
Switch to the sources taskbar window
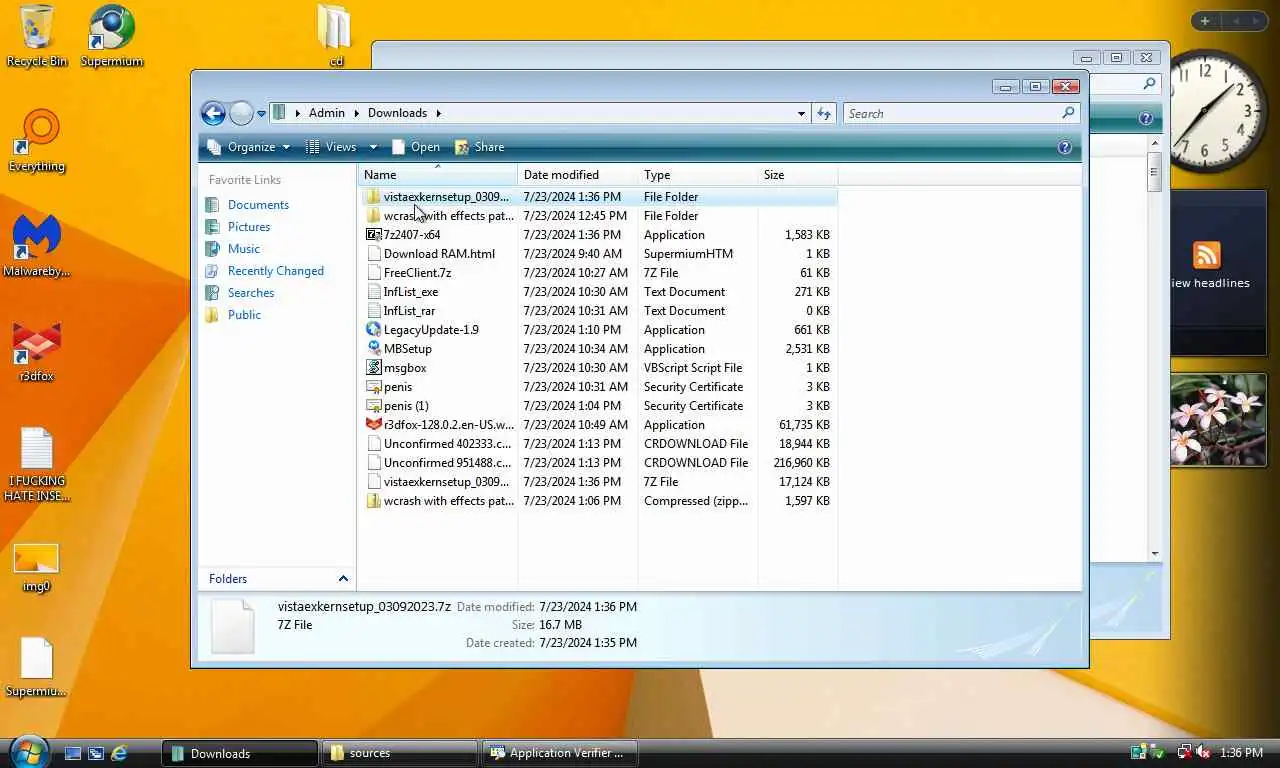(x=400, y=753)
